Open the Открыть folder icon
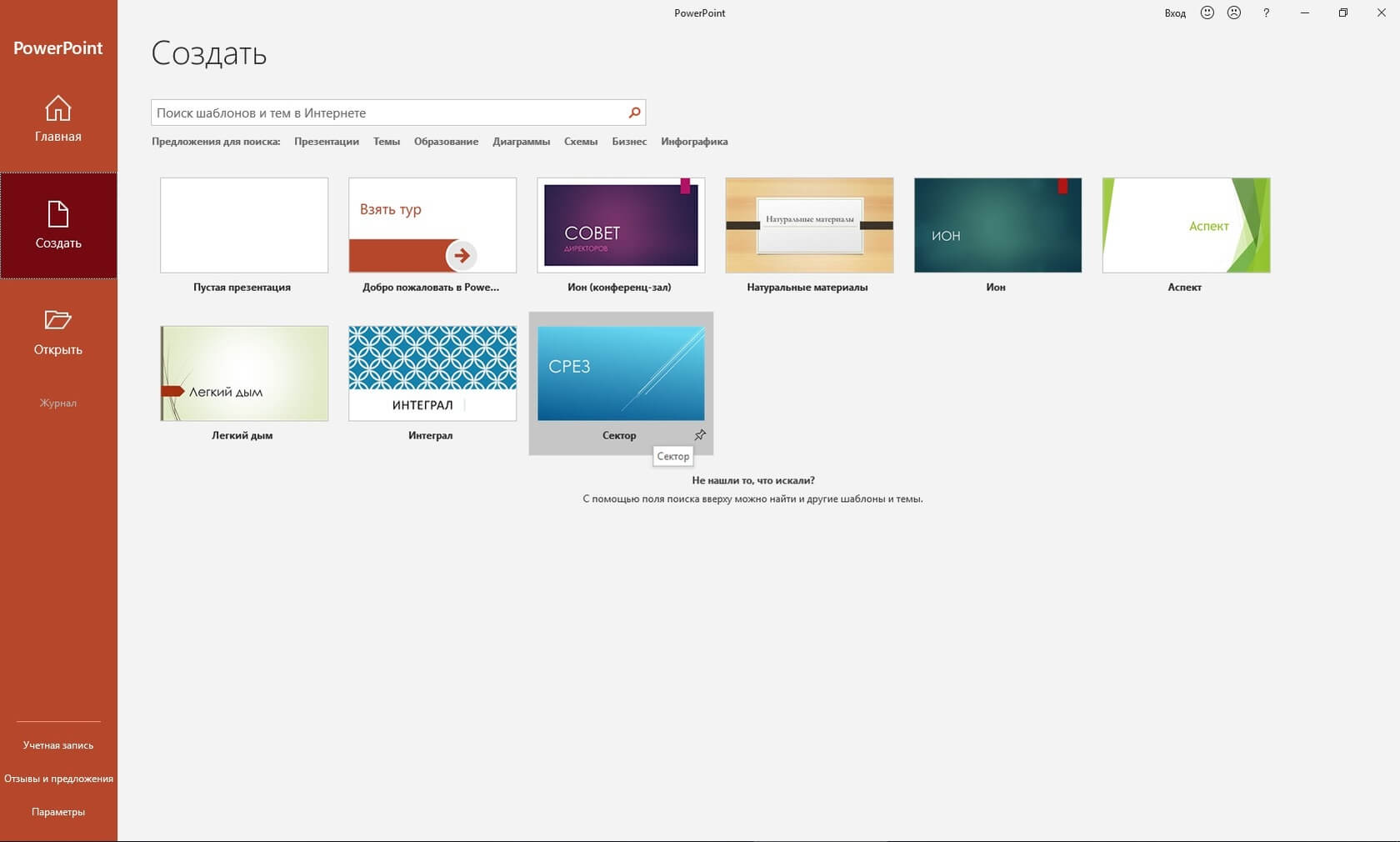1400x842 pixels. pyautogui.click(x=57, y=320)
